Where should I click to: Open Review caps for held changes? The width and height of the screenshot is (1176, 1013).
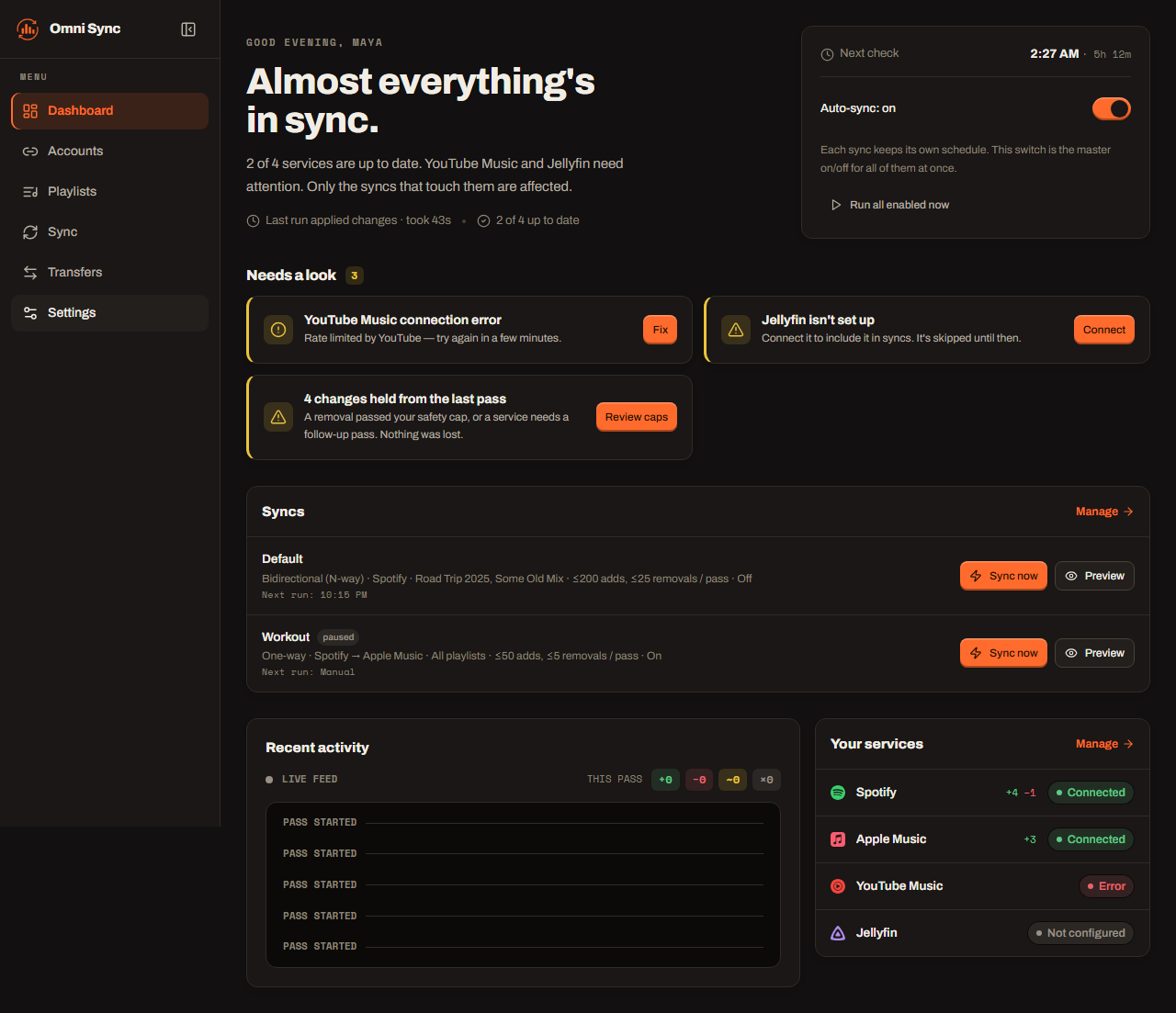click(636, 417)
